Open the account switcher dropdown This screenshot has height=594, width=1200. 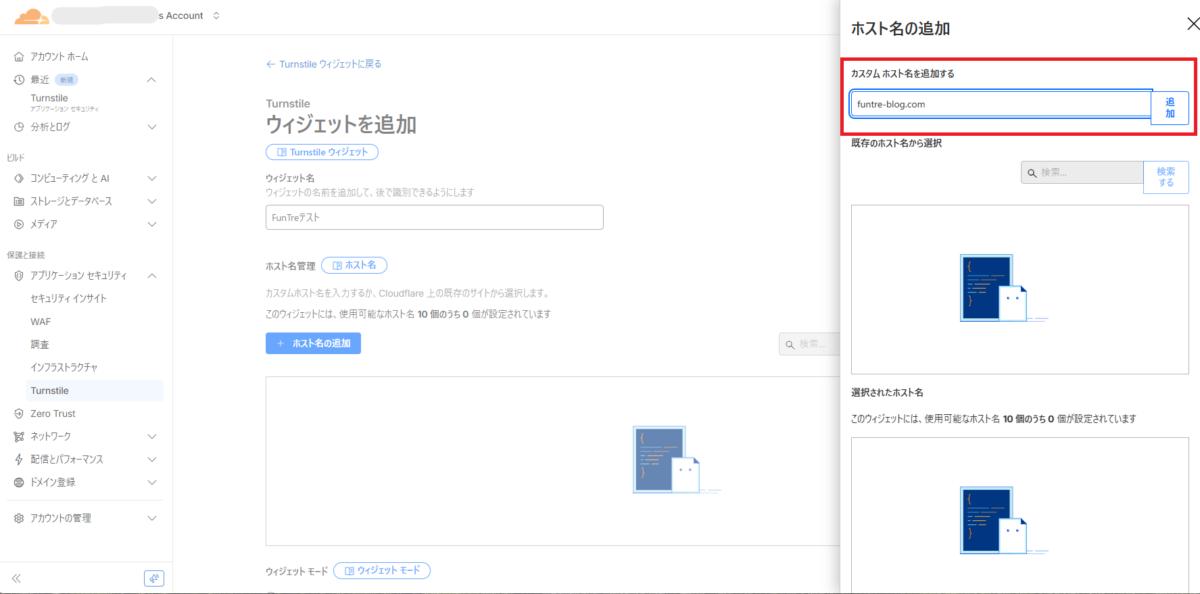pyautogui.click(x=217, y=16)
